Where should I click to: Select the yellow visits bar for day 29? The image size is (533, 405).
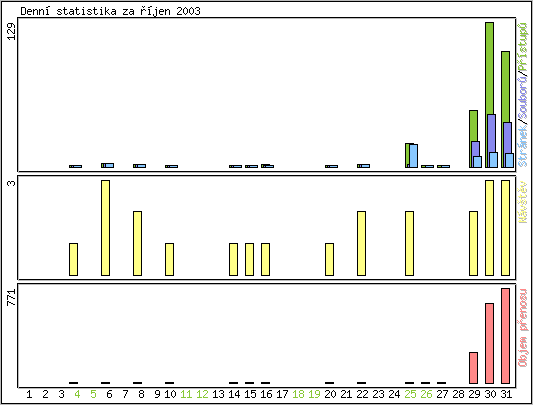point(474,243)
